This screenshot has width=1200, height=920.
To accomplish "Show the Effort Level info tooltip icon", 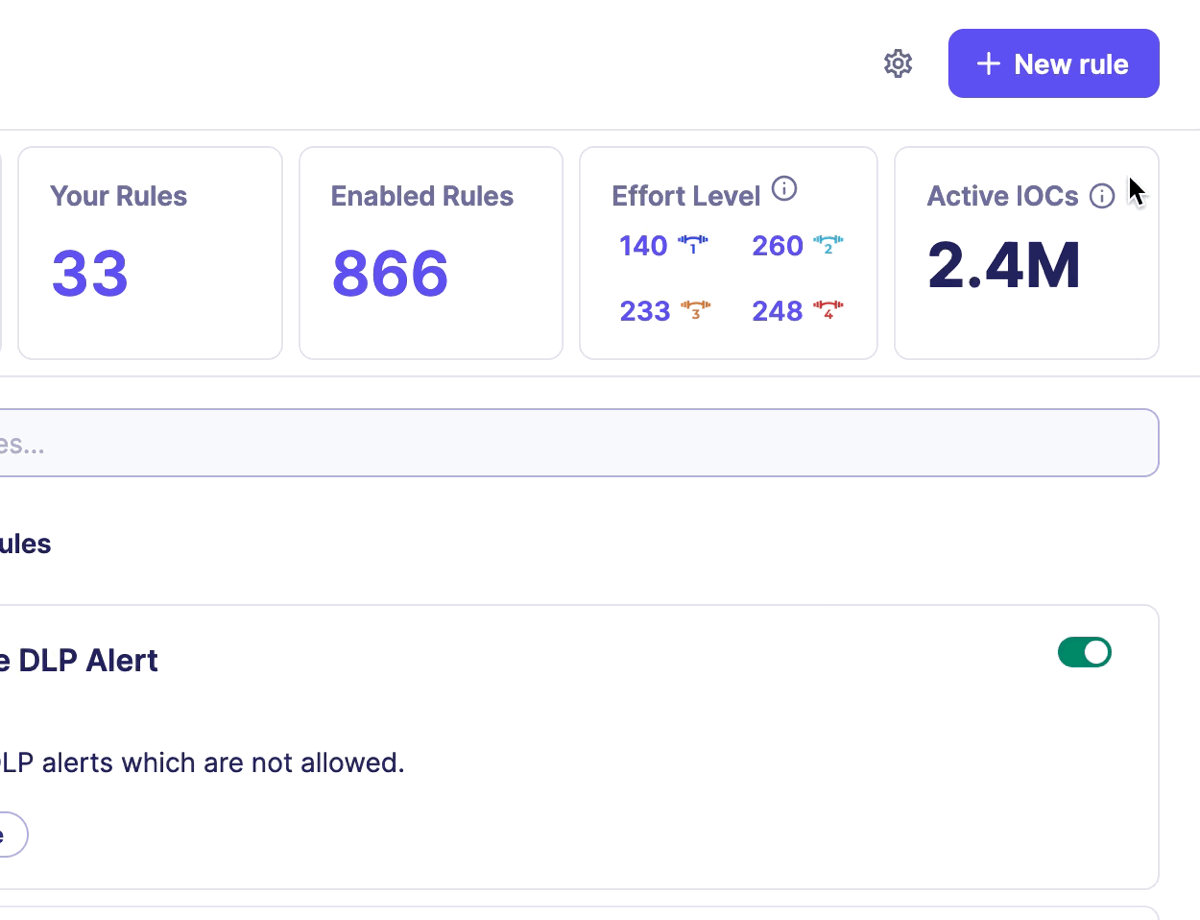I will click(x=785, y=189).
